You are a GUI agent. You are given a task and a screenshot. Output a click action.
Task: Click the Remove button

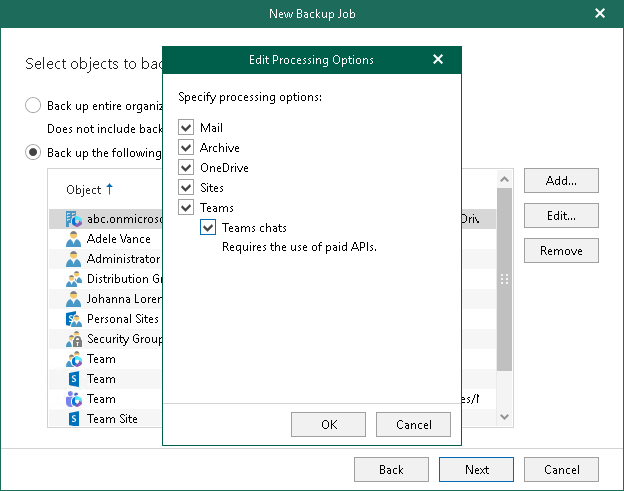tap(561, 251)
